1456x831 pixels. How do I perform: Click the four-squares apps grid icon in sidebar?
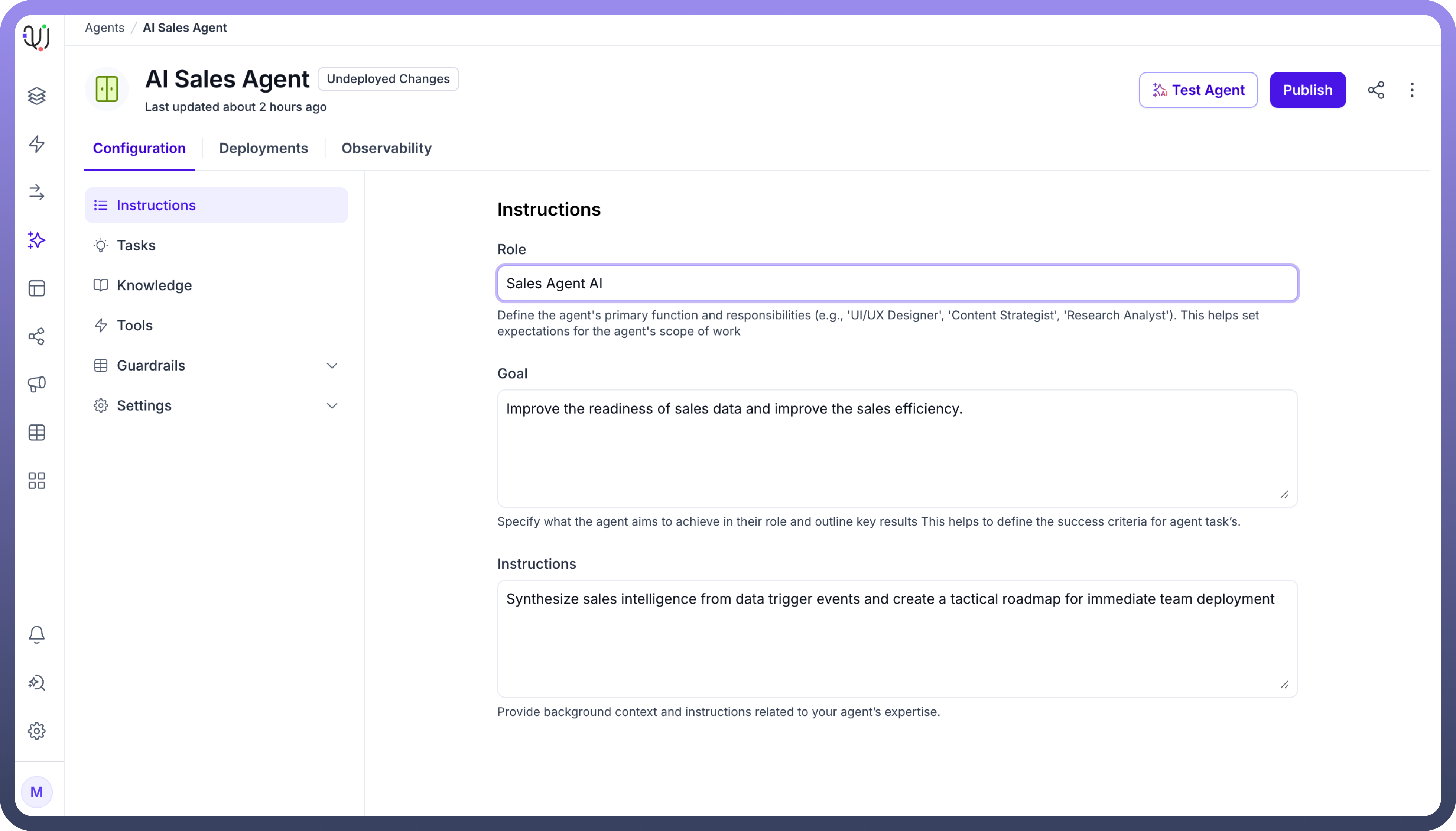coord(36,481)
